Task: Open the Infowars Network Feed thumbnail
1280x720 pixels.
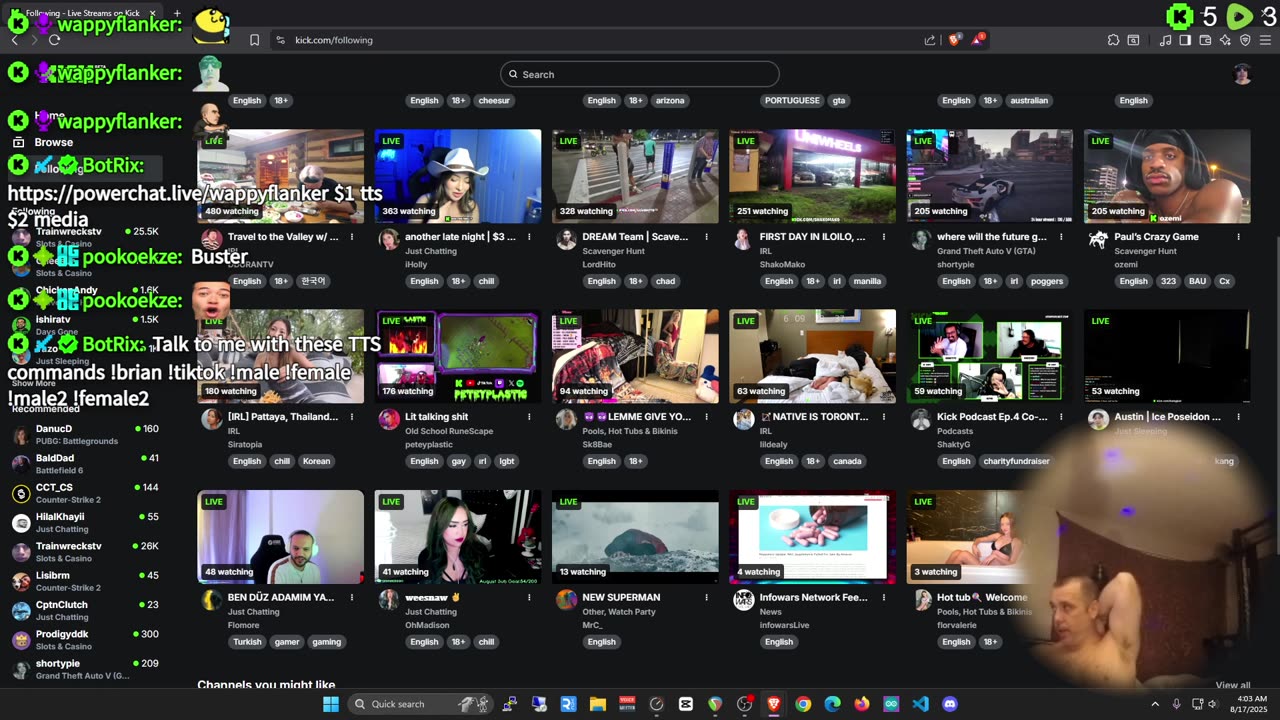Action: (812, 537)
